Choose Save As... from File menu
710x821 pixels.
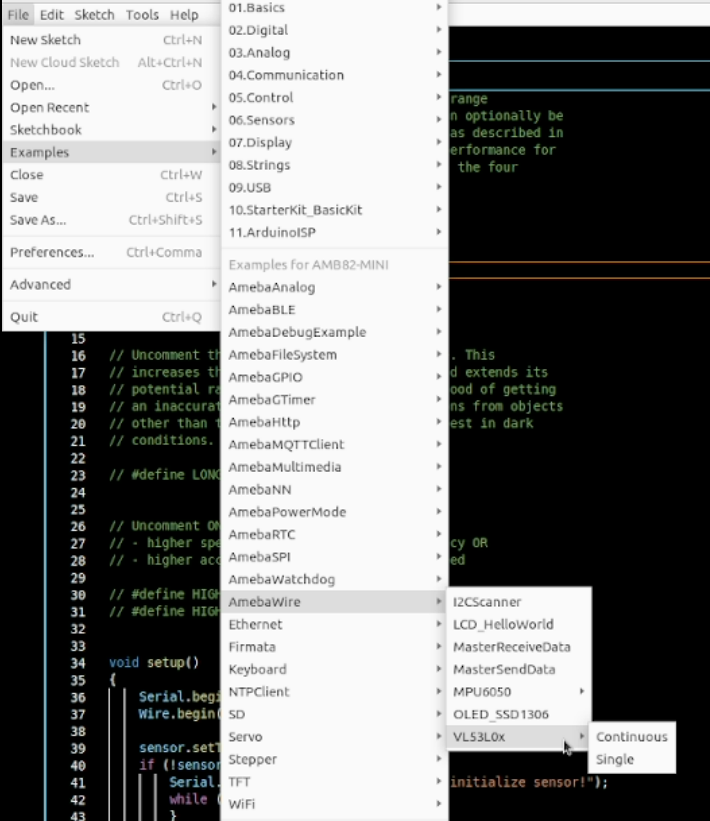coord(38,220)
